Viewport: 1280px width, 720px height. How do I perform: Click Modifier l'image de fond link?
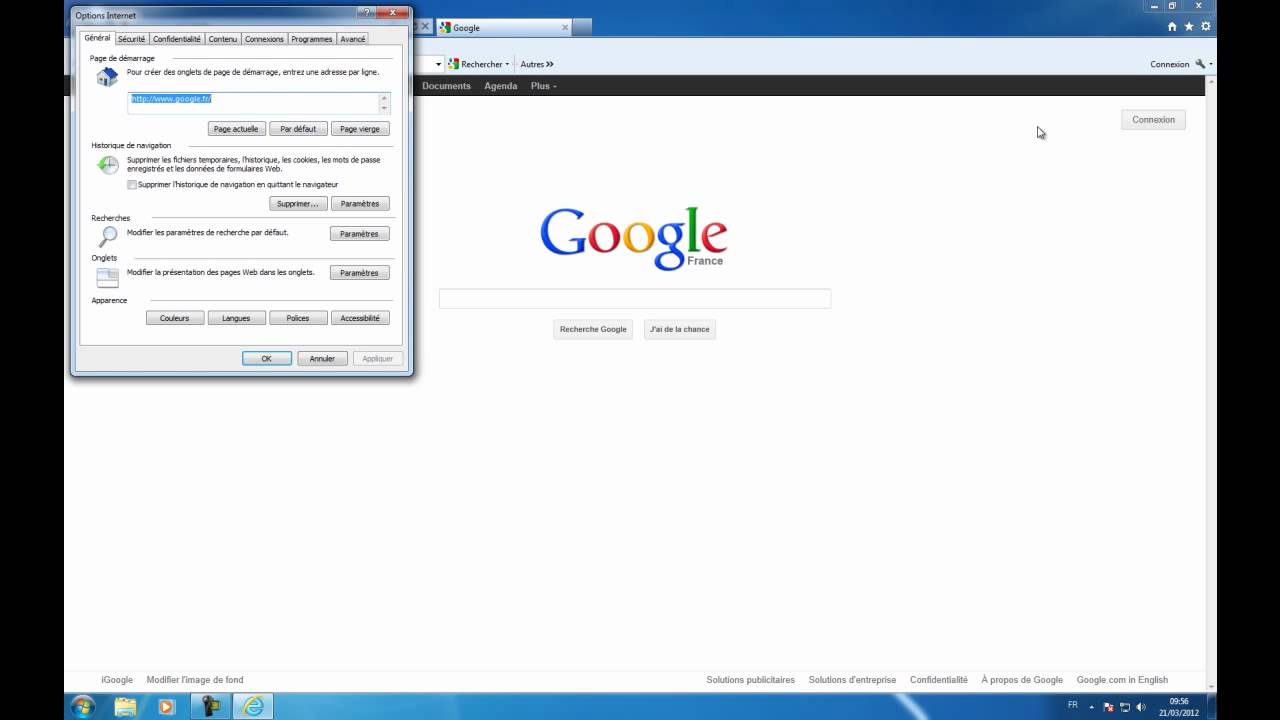click(195, 680)
